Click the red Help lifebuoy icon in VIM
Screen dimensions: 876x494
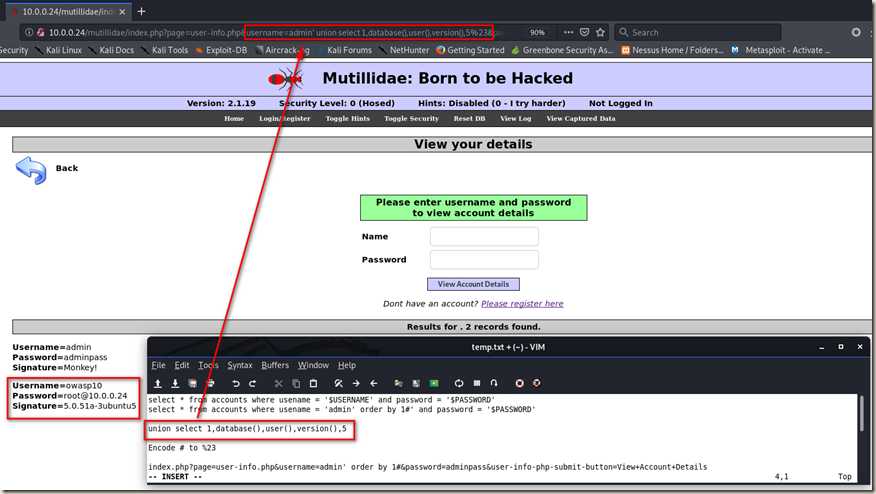(520, 383)
